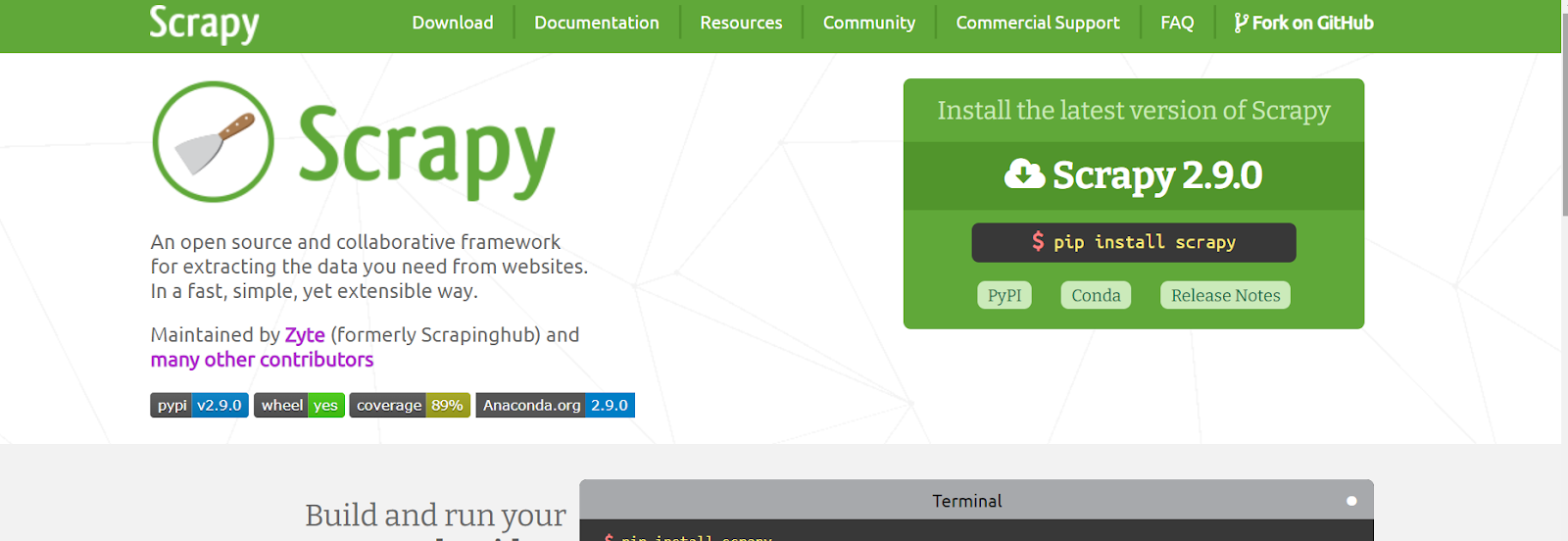
Task: Click the cloud download icon
Action: point(1024,174)
